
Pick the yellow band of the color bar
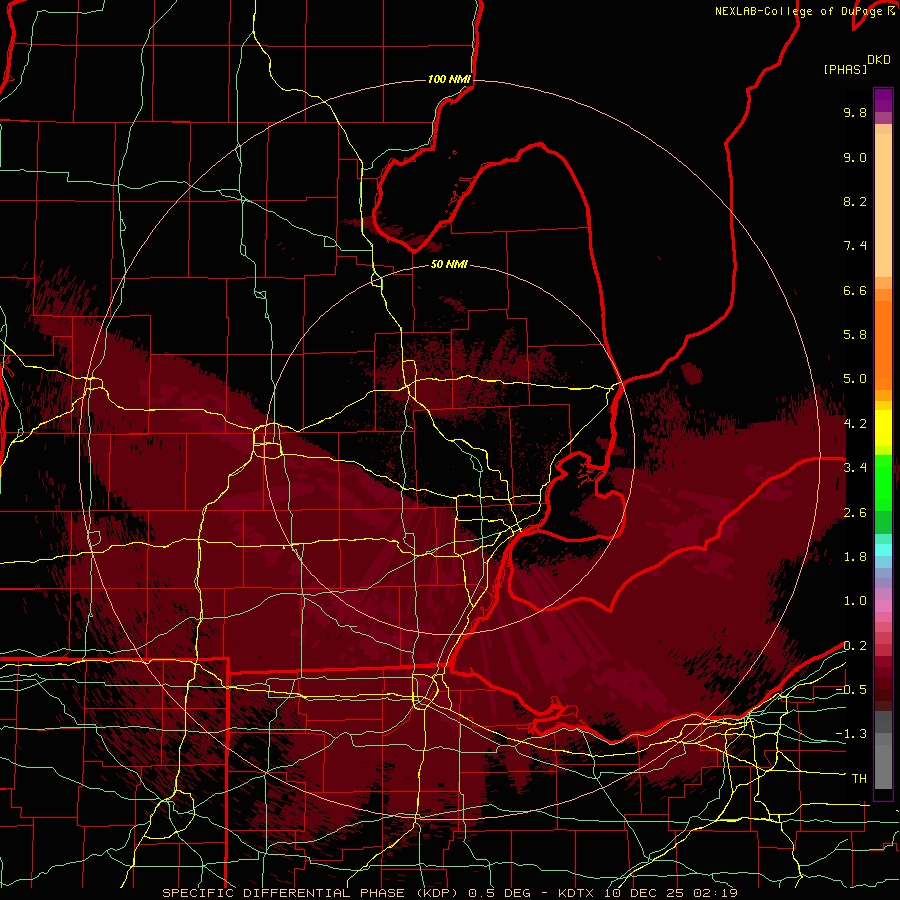click(x=883, y=428)
